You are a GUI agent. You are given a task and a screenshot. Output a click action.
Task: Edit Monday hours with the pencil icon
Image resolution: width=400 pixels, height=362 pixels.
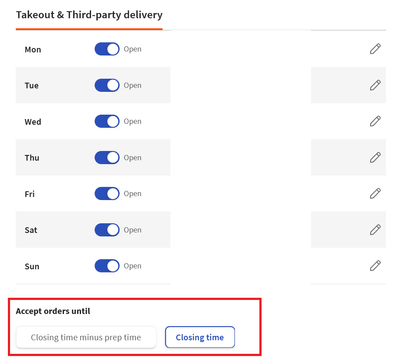375,49
